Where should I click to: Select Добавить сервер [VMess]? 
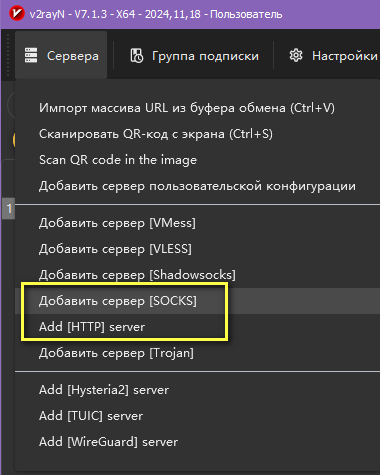point(197,223)
